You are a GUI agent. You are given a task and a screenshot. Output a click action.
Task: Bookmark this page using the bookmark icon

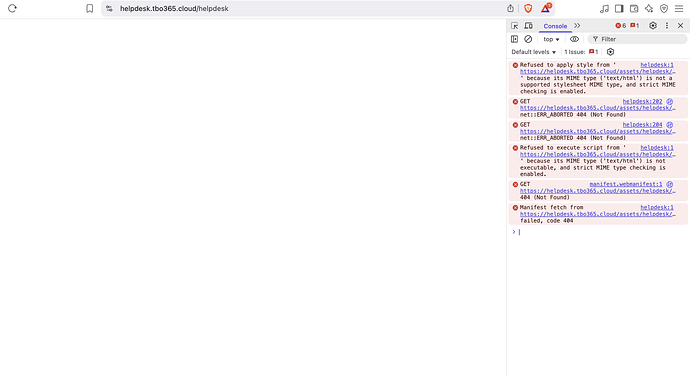click(x=90, y=8)
